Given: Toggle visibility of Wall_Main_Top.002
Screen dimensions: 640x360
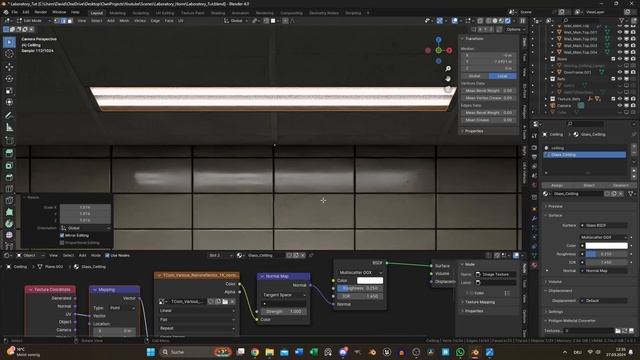Looking at the screenshot, I should tap(620, 39).
